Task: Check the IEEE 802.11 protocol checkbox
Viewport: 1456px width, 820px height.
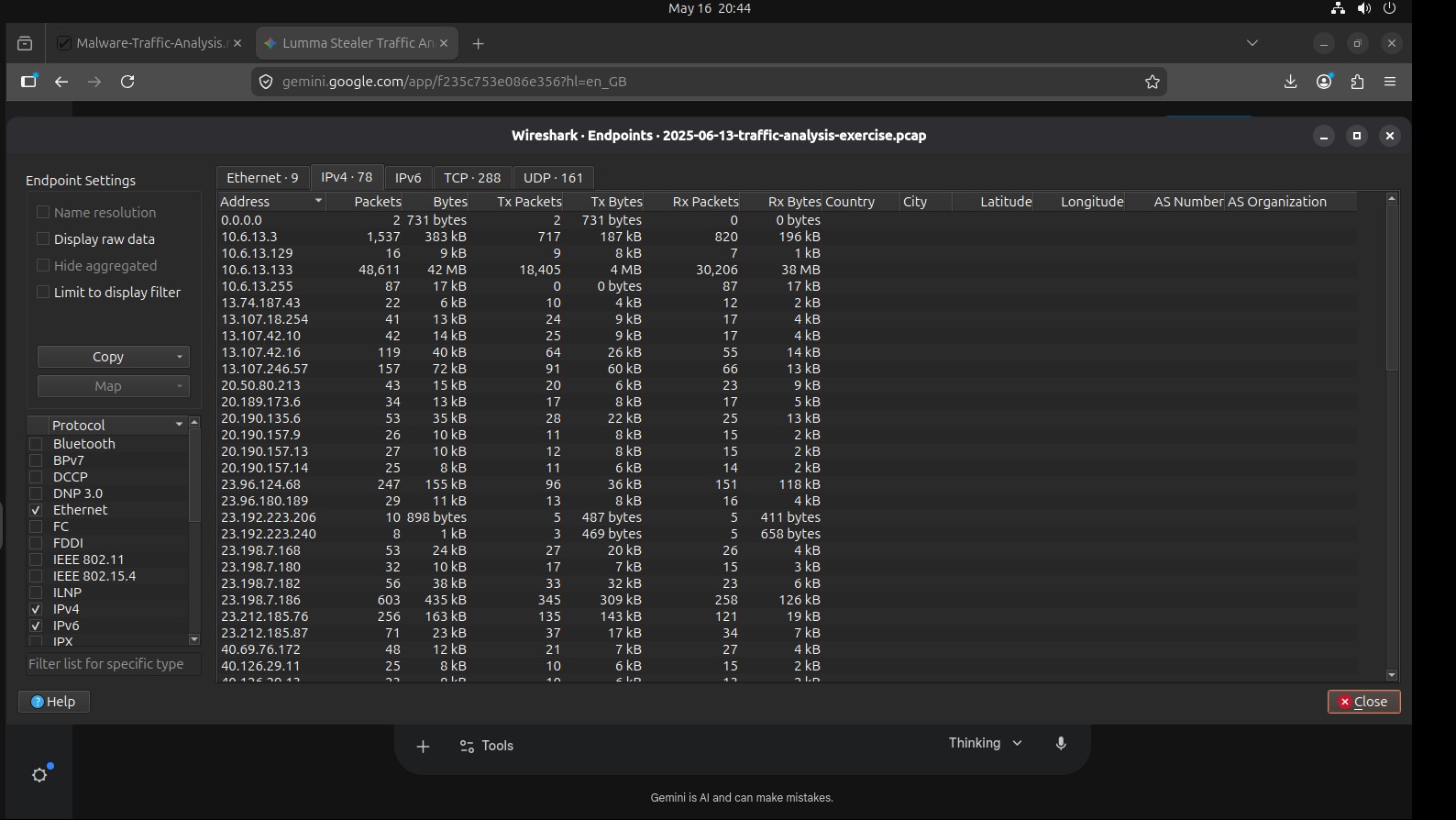Action: (37, 560)
